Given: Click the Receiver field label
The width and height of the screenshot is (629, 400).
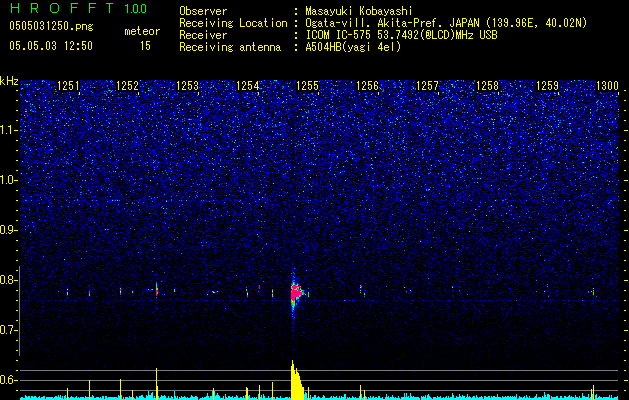Looking at the screenshot, I should 203,35.
